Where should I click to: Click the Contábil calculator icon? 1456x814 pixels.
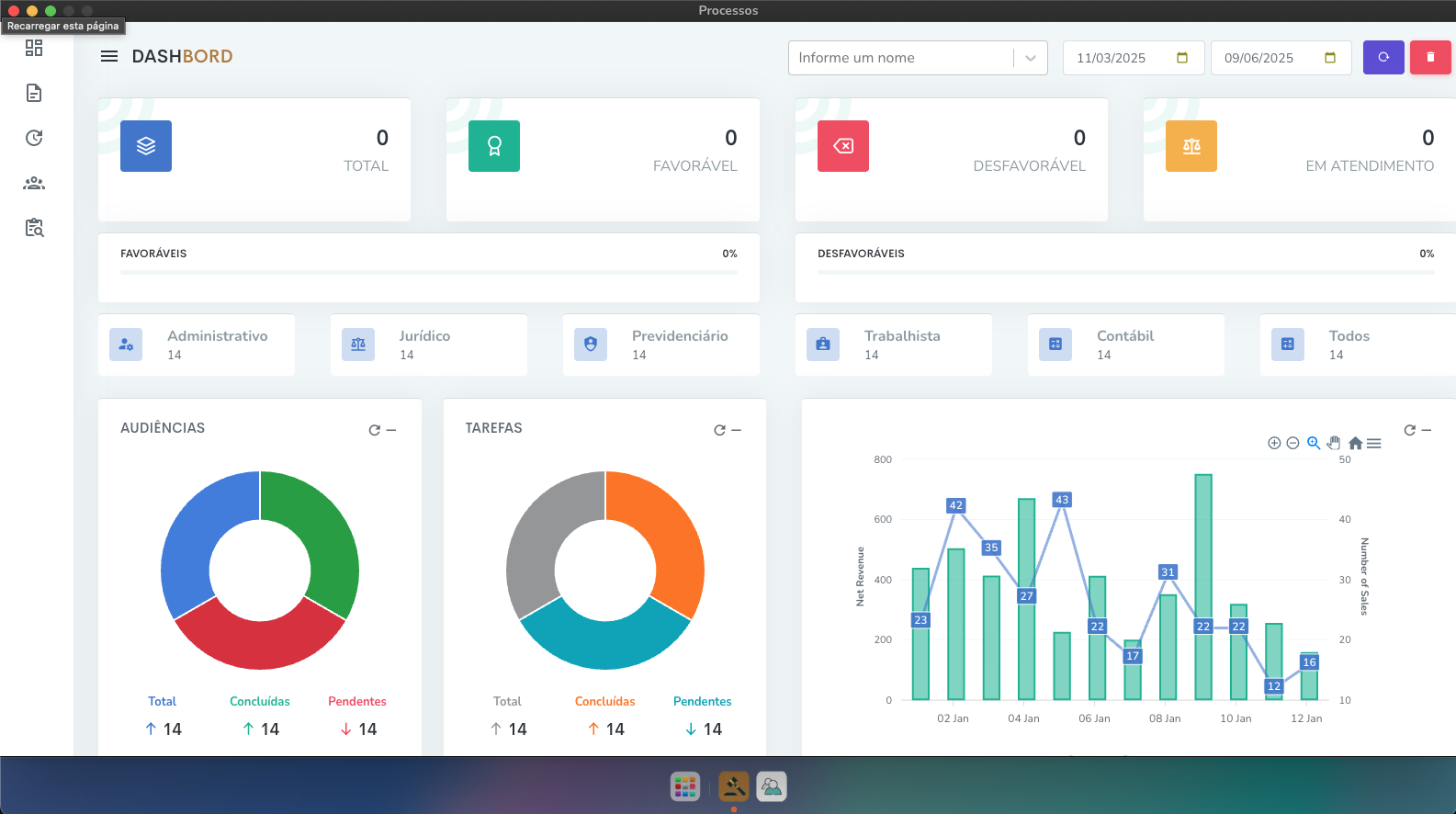pos(1055,345)
